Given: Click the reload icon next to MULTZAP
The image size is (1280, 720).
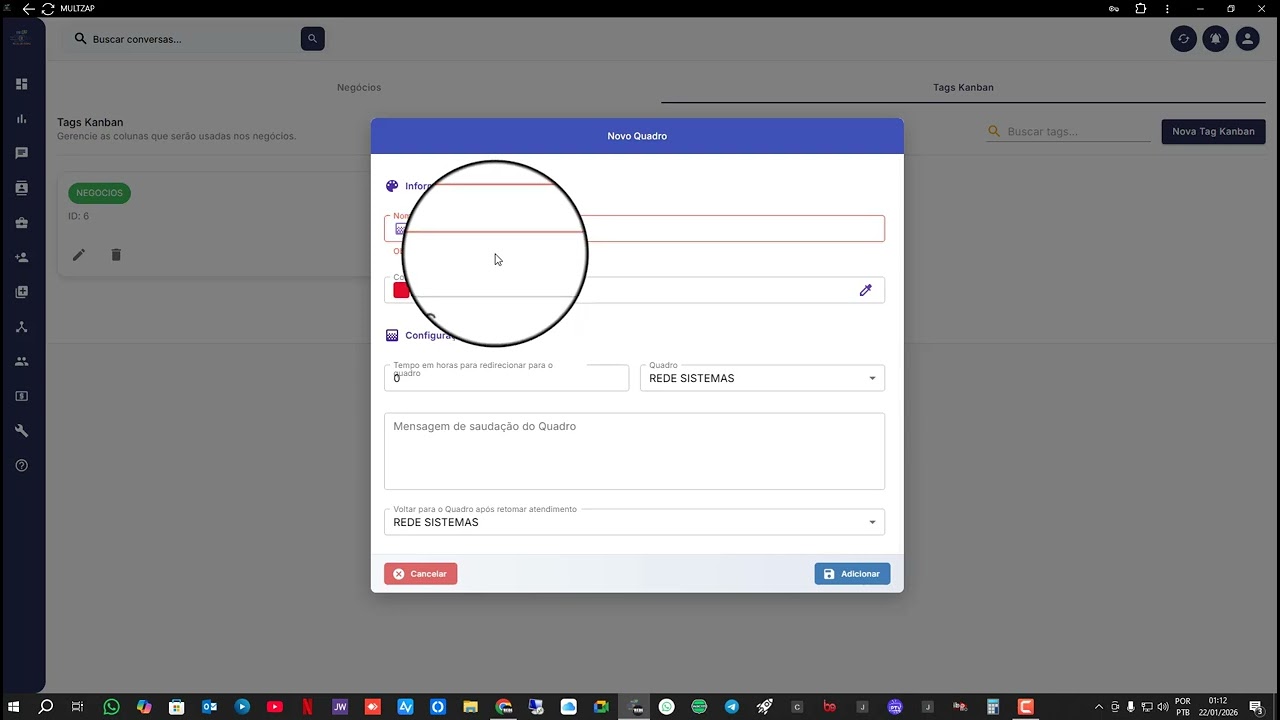Looking at the screenshot, I should pyautogui.click(x=47, y=9).
